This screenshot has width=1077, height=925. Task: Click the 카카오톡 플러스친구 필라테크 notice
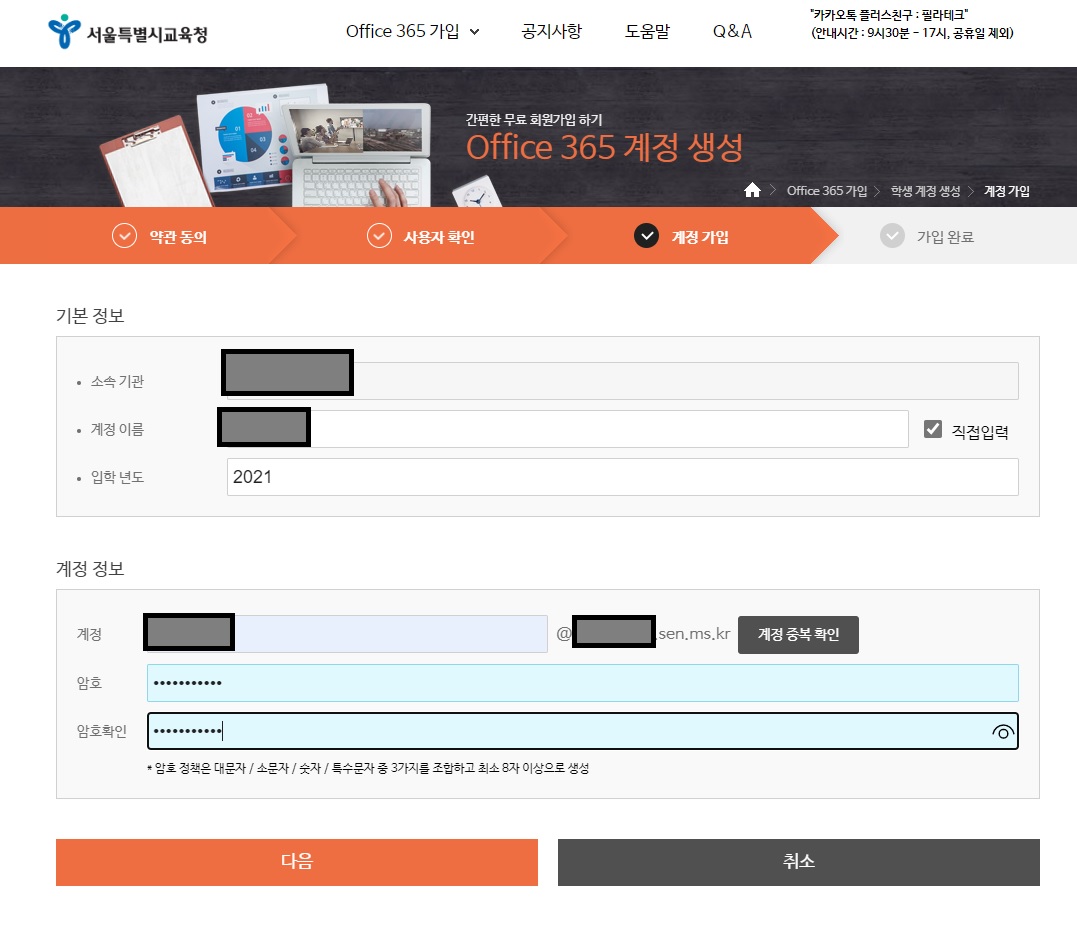coord(889,14)
